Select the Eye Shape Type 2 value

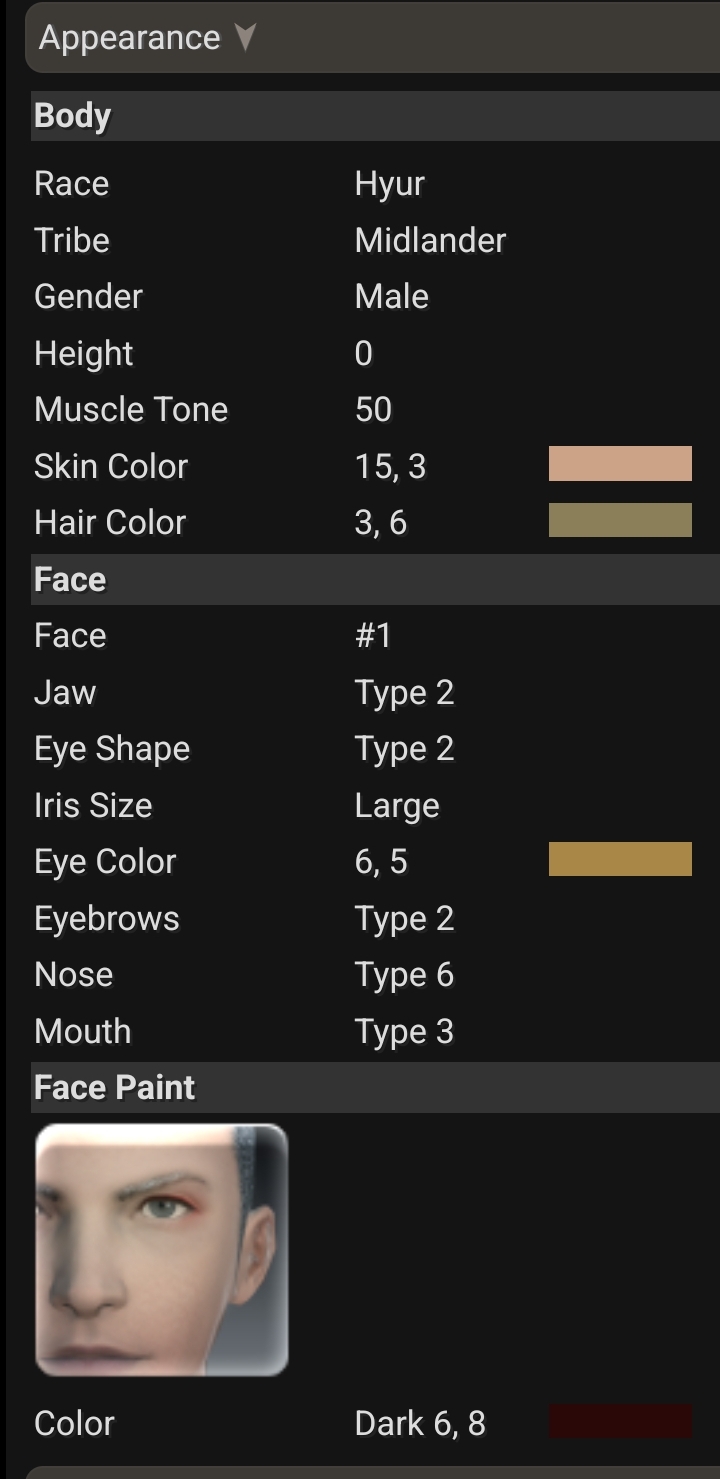click(x=404, y=749)
